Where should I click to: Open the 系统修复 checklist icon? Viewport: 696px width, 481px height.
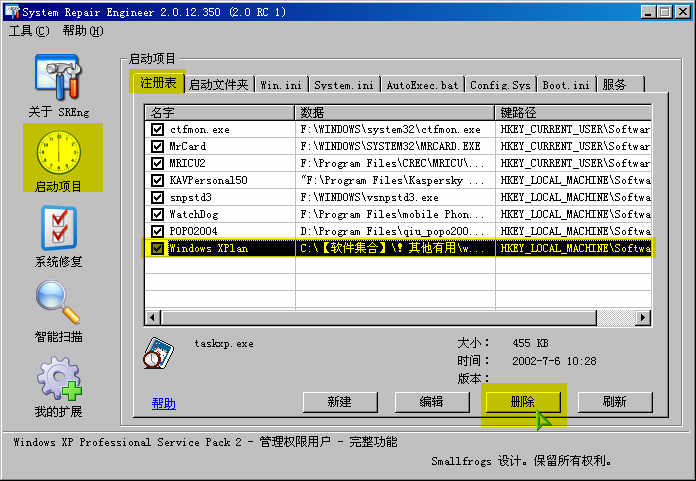click(x=56, y=229)
